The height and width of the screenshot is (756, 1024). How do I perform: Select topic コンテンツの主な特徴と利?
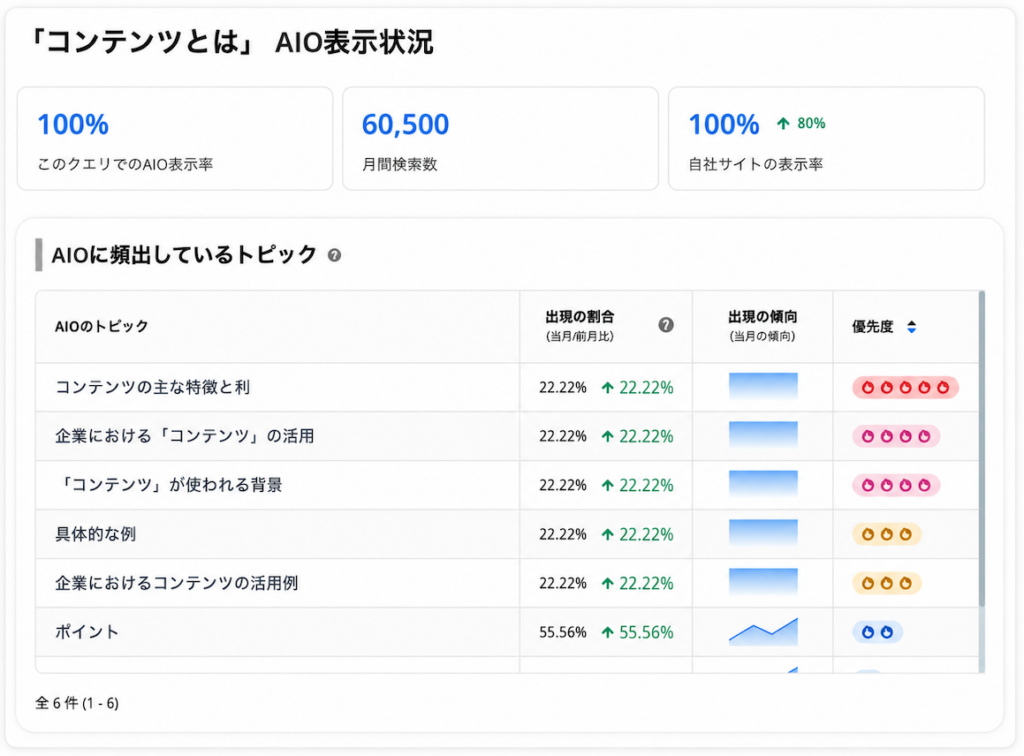coord(152,387)
